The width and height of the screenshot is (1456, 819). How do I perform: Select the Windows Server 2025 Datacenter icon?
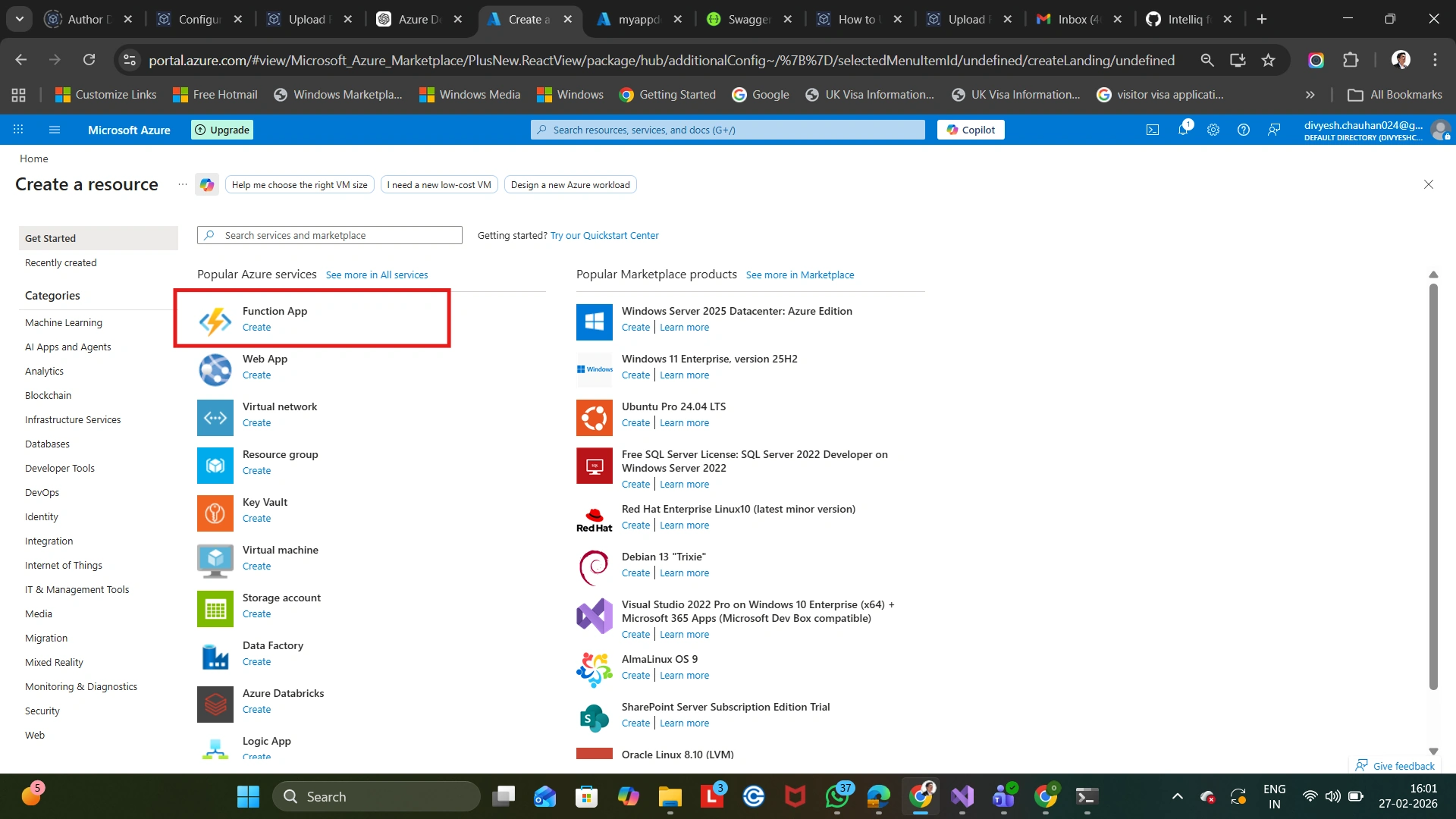pos(595,322)
